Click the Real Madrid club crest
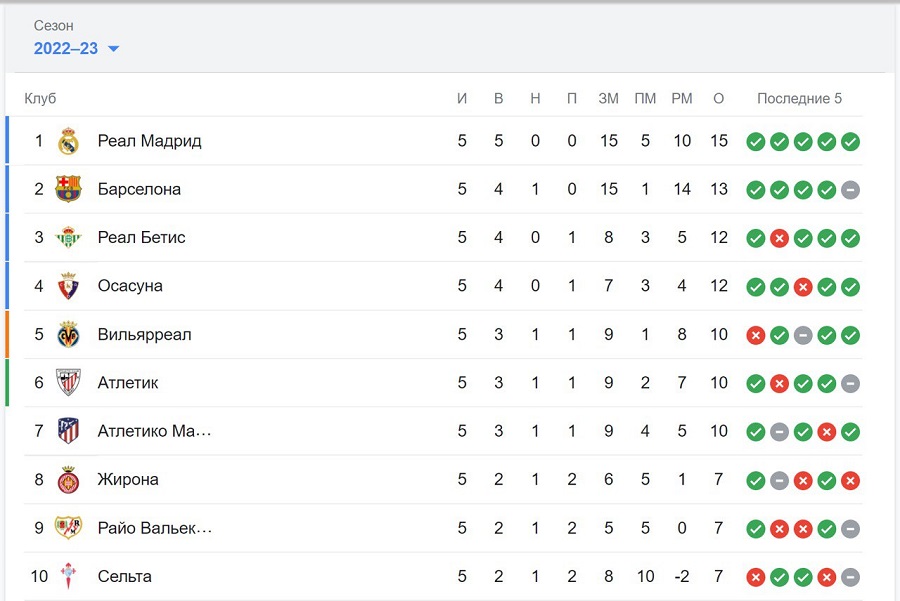 pos(68,141)
